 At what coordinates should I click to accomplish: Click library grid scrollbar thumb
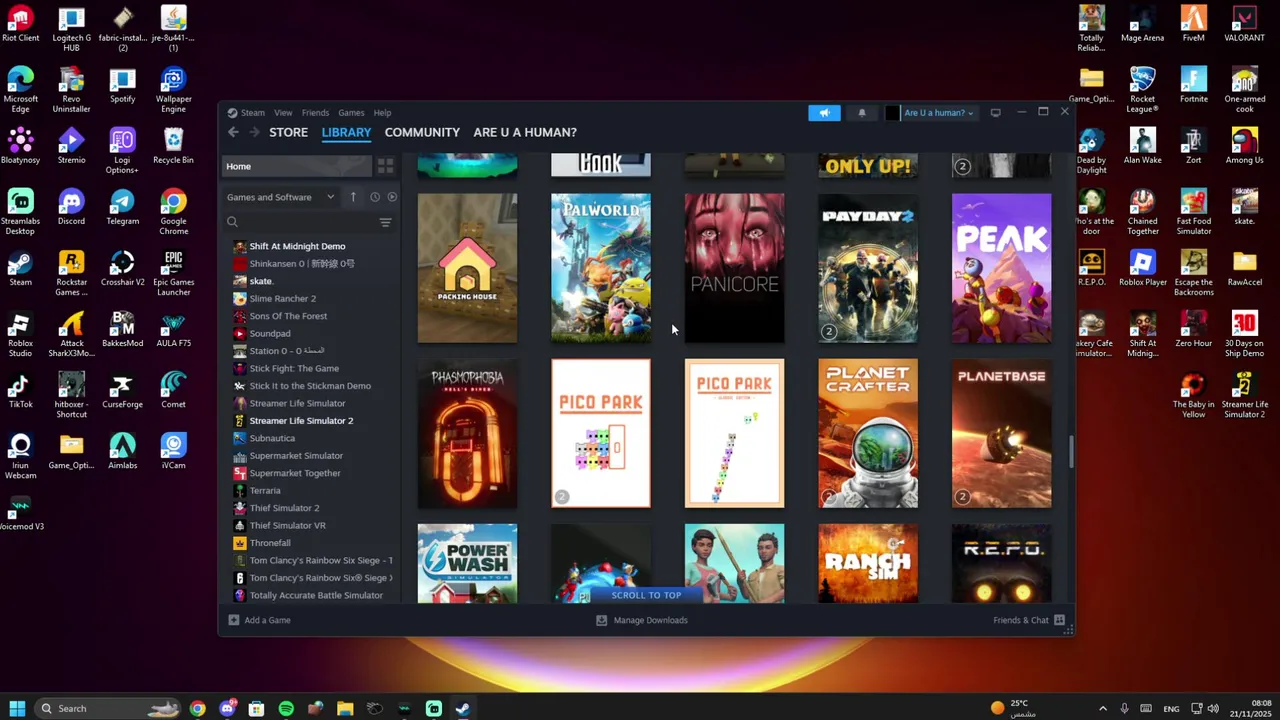[x=1071, y=452]
